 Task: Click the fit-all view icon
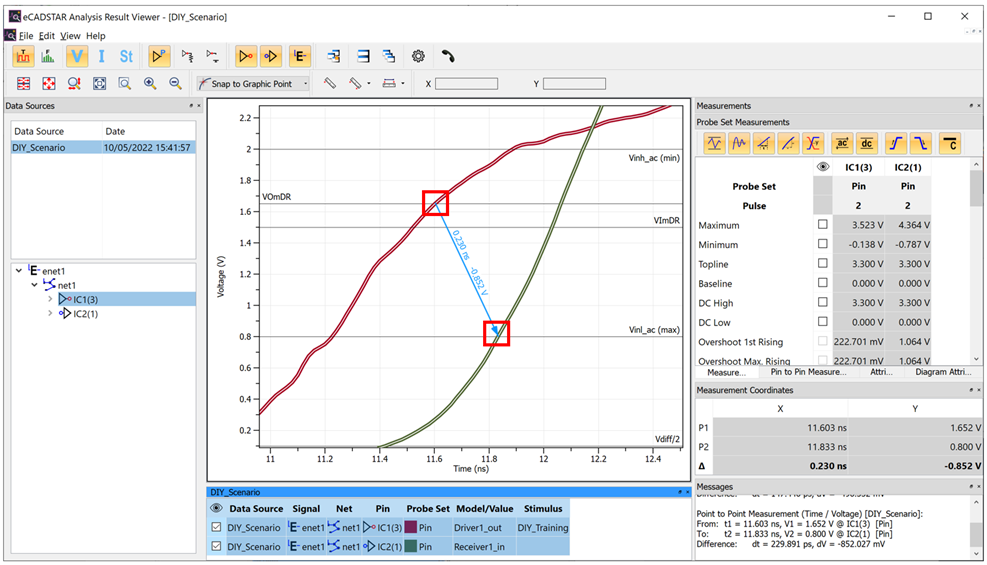point(99,83)
